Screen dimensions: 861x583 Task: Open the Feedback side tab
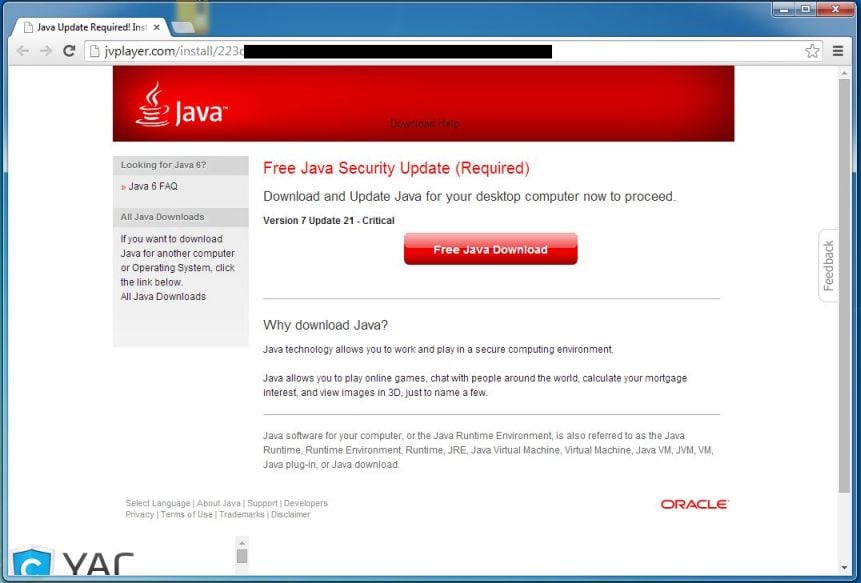[x=829, y=265]
